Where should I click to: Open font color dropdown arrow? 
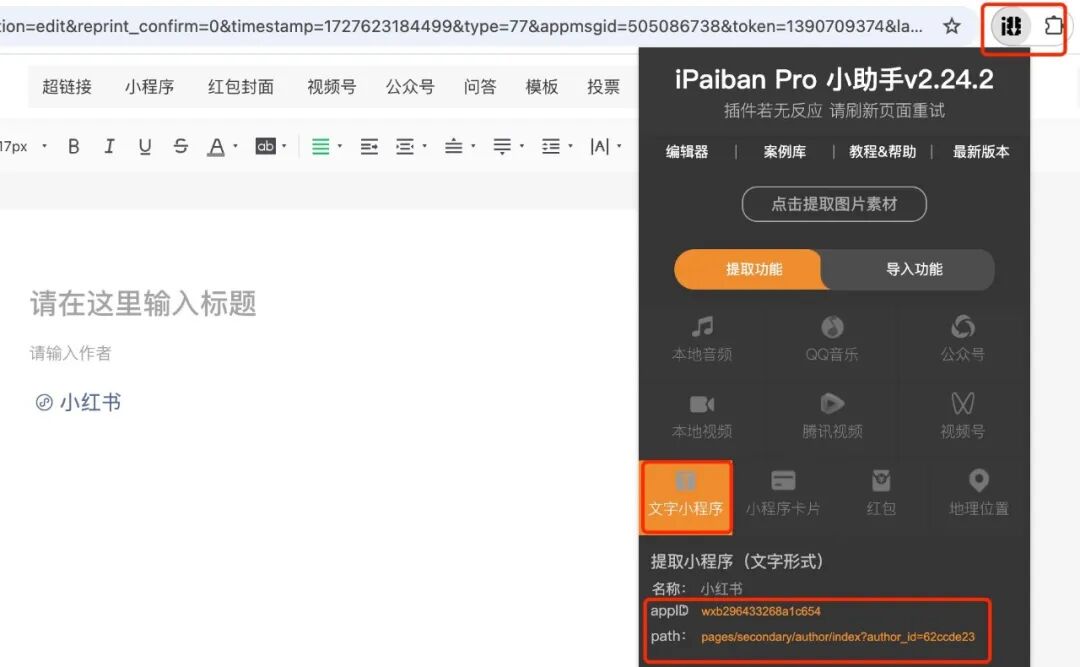click(236, 146)
